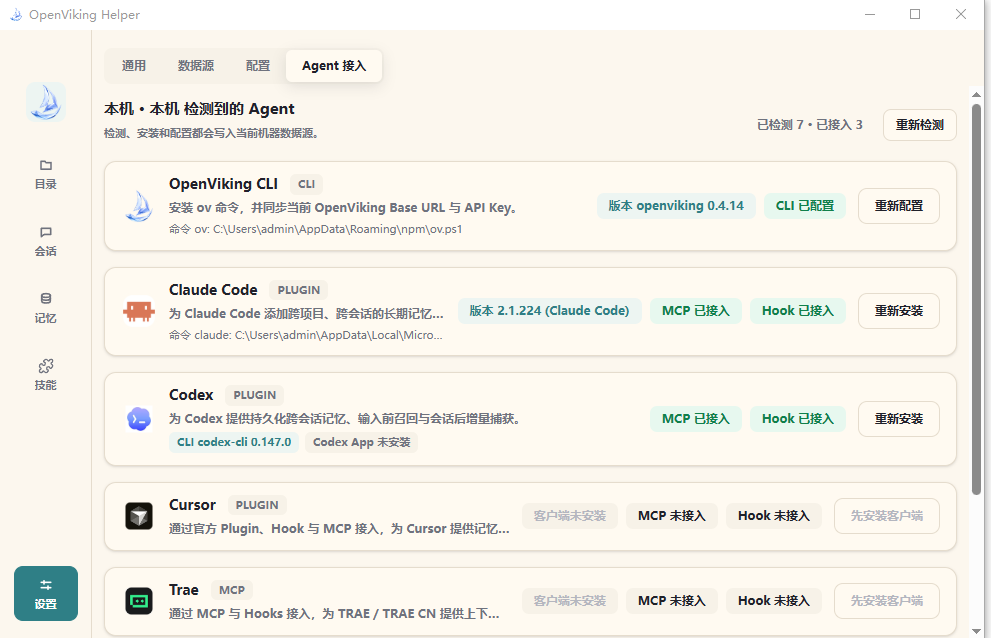
Task: Click 重新安装 for Codex
Action: pos(899,419)
